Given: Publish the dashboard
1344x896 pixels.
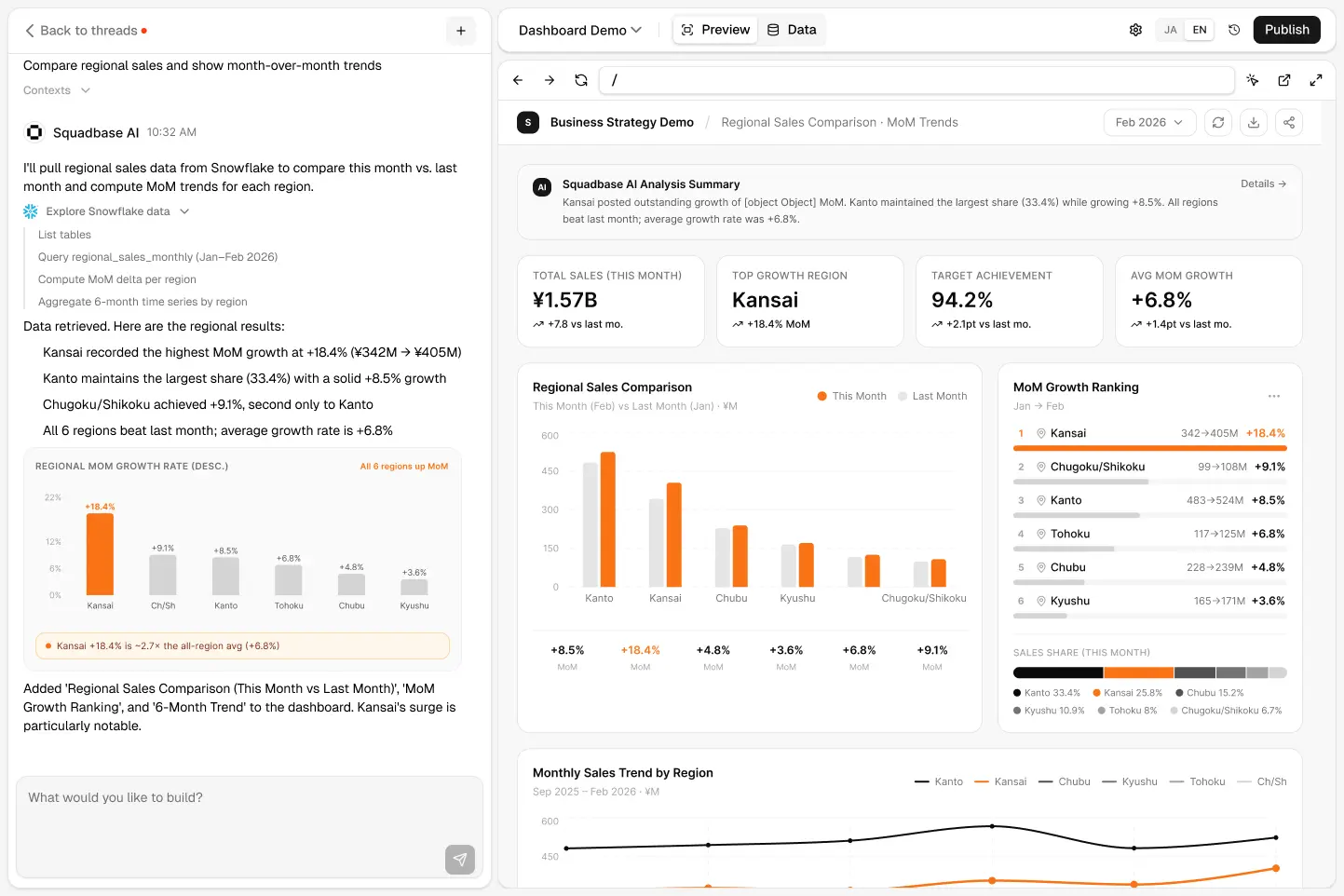Looking at the screenshot, I should point(1286,30).
